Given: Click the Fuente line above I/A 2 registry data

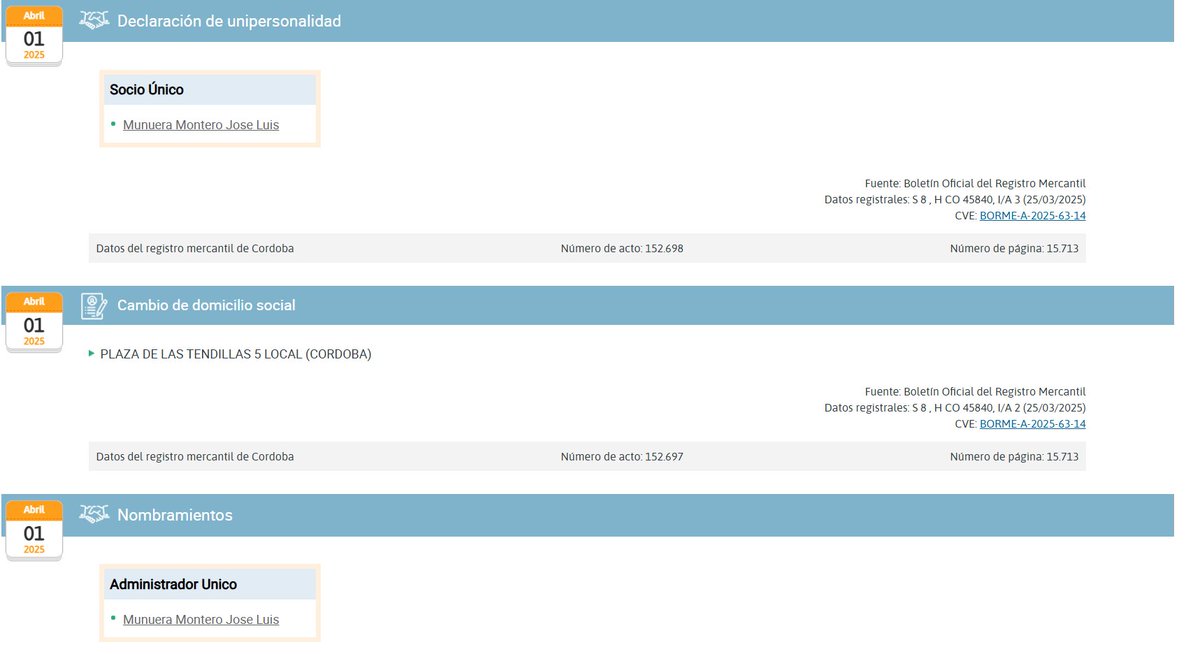Looking at the screenshot, I should pos(975,392).
